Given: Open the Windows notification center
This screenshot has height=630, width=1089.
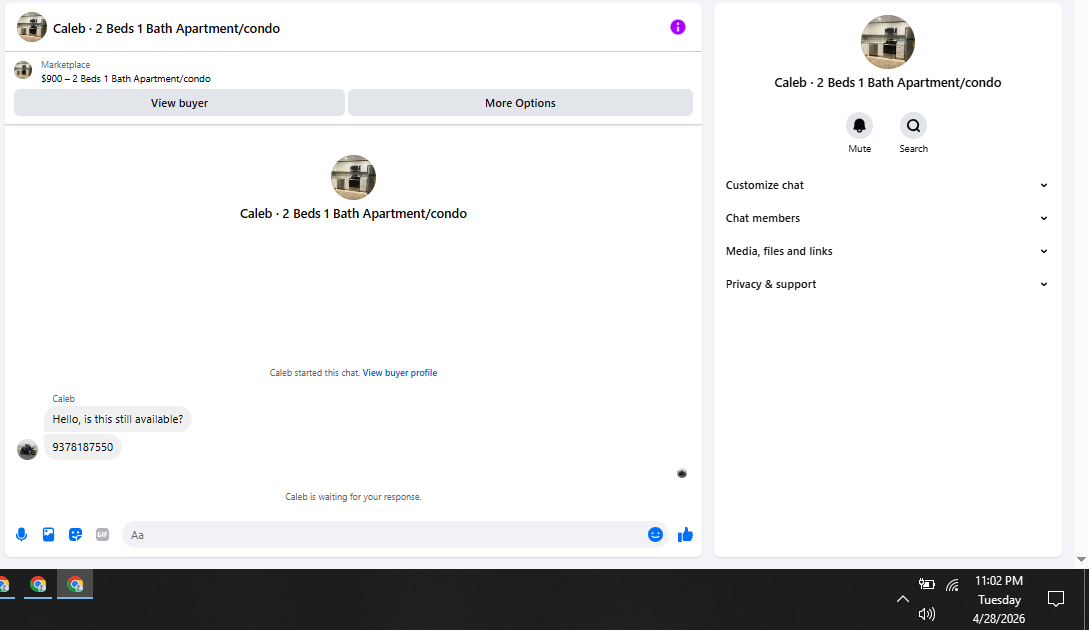Looking at the screenshot, I should (x=1056, y=599).
